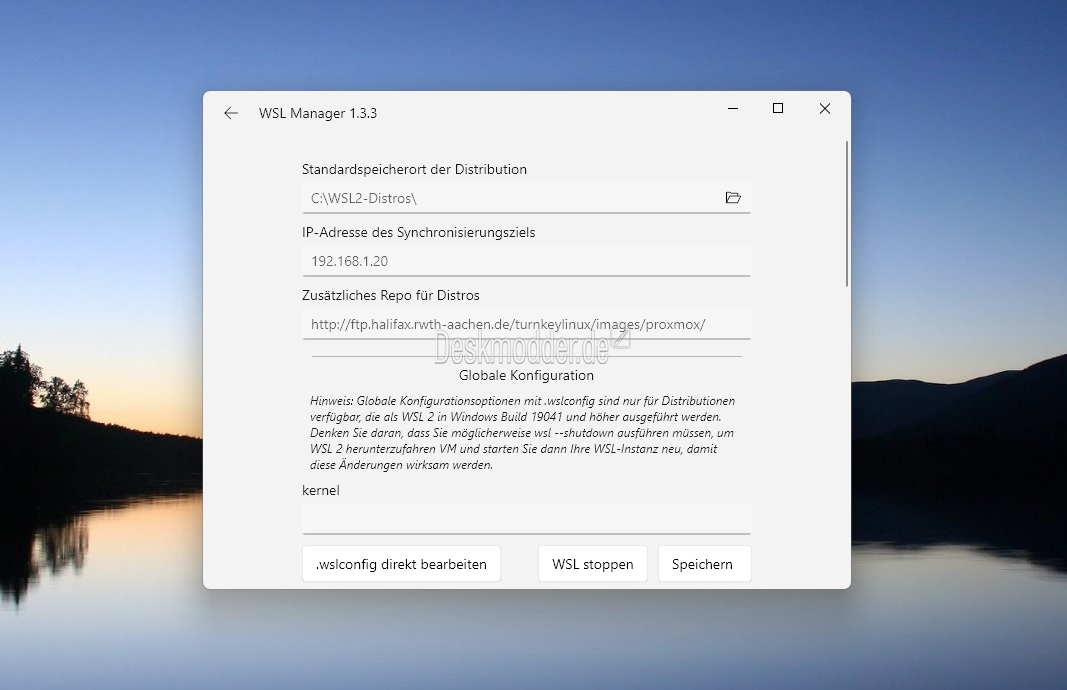Close the WSL Manager window
1067x690 pixels.
click(825, 108)
